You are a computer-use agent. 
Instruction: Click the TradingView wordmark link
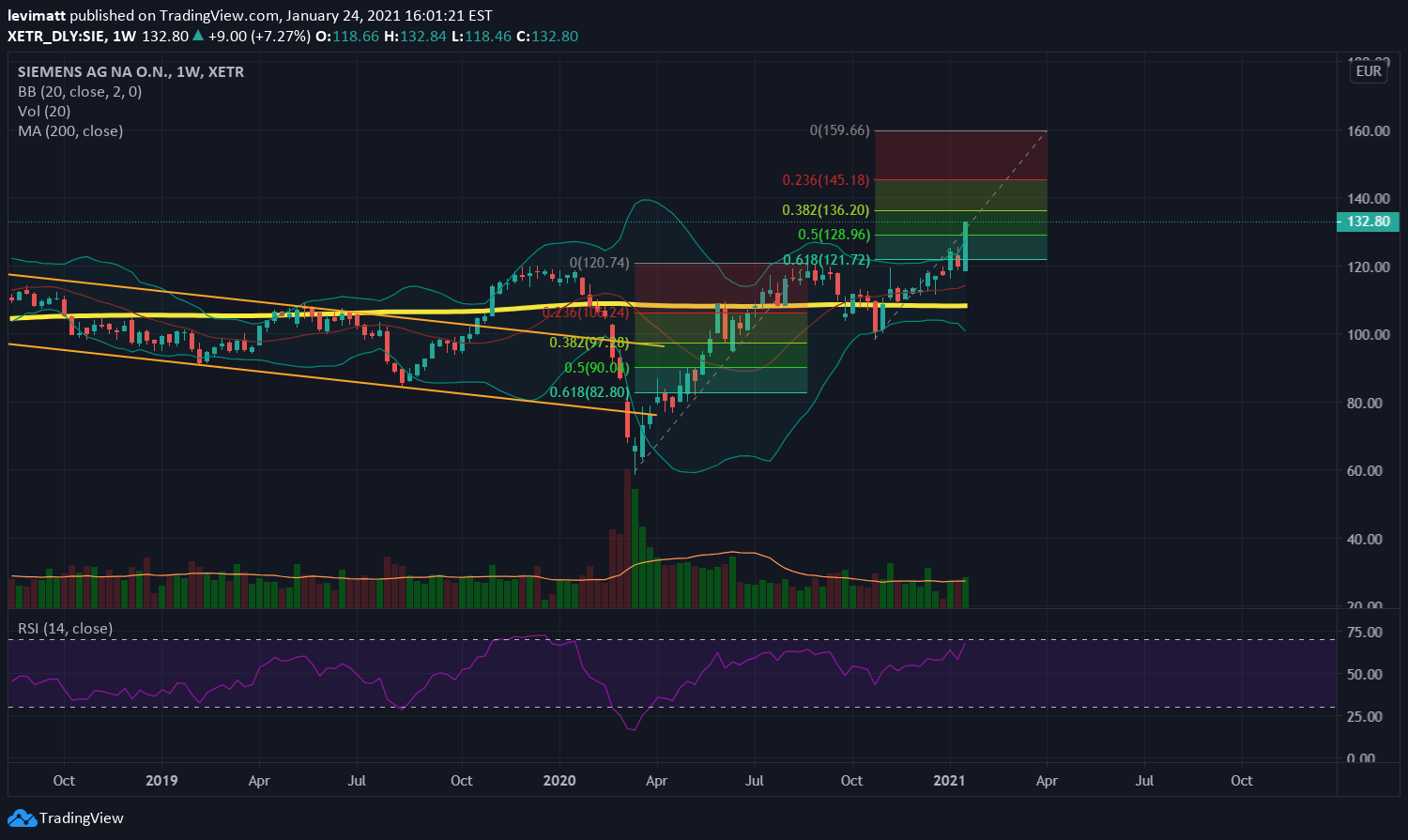coord(82,818)
